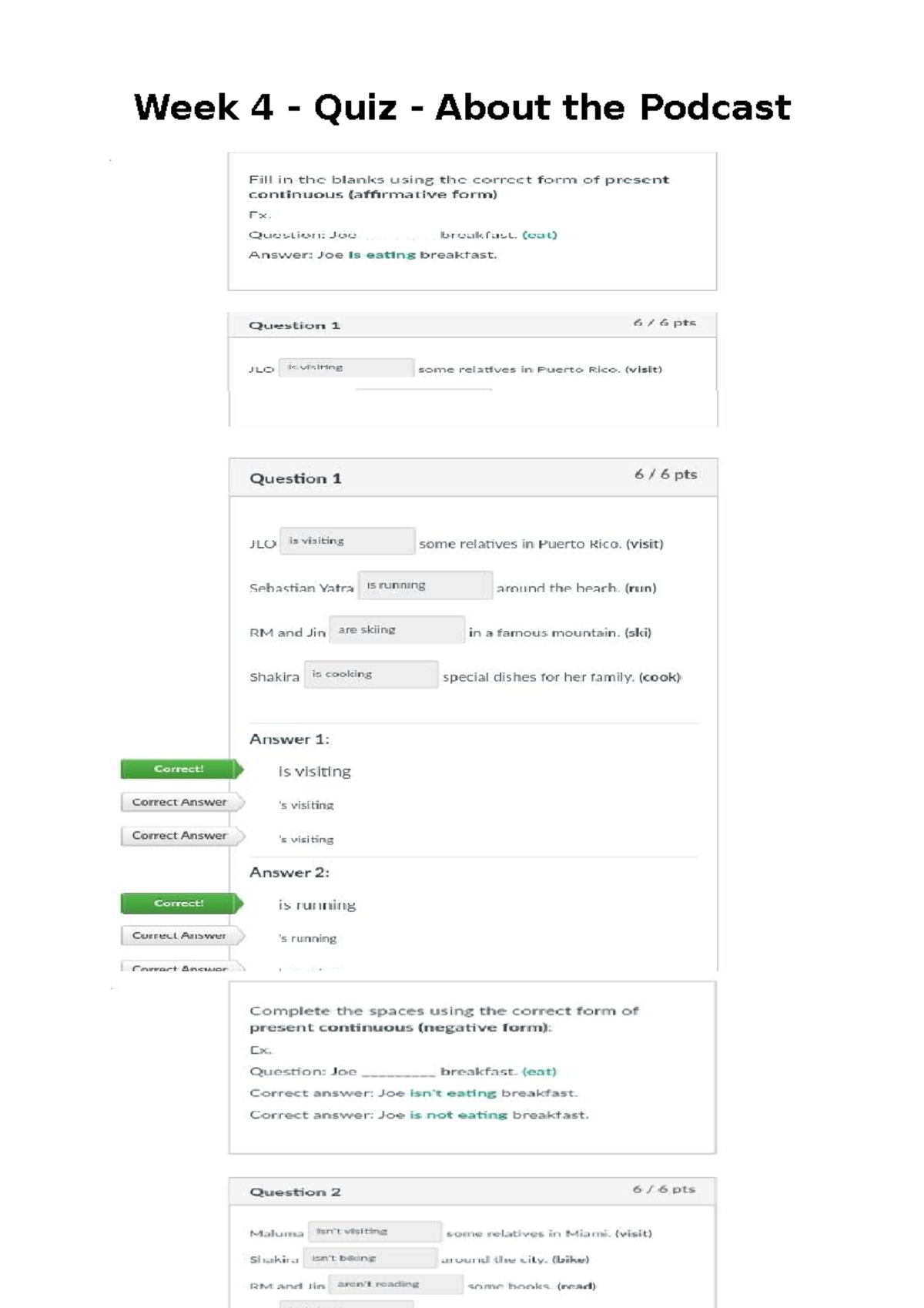This screenshot has height=1308, width=924.
Task: Click 'is visiting' field above Sebastian Yatra row
Action: click(346, 541)
